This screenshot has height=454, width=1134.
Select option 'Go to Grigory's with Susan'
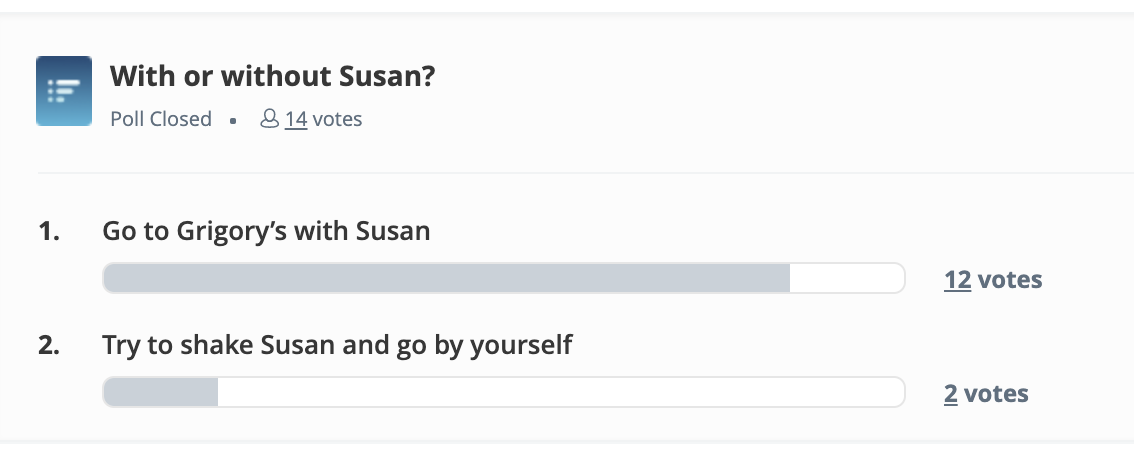coord(266,231)
